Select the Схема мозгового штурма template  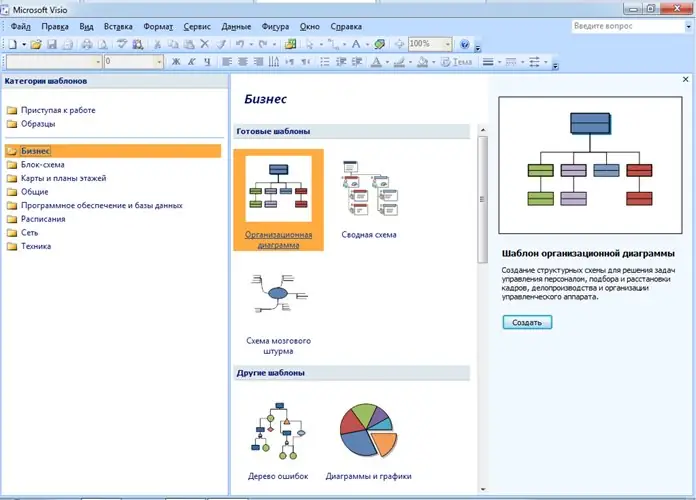[x=278, y=314]
